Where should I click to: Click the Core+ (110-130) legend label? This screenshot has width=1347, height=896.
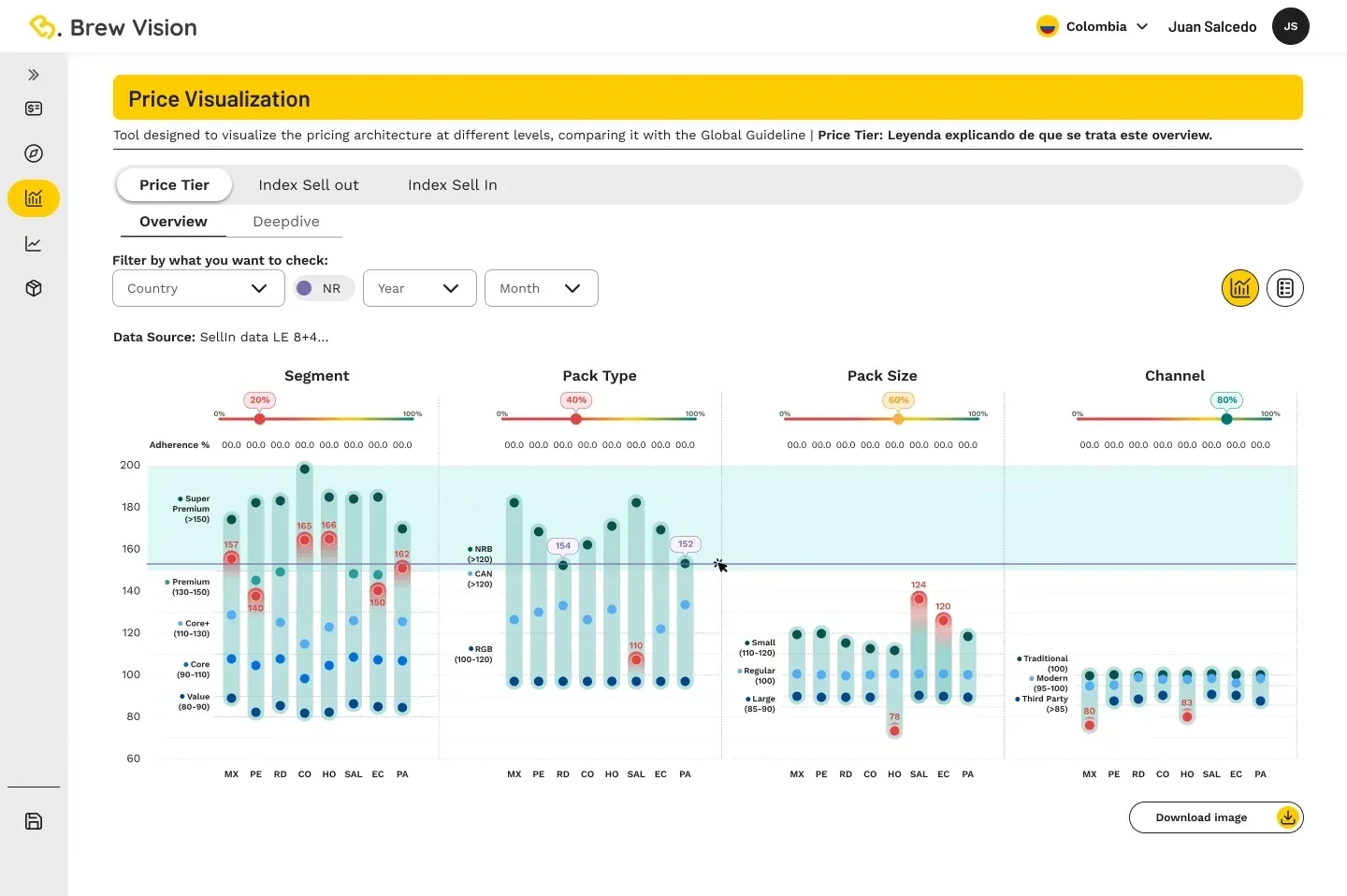(x=192, y=629)
